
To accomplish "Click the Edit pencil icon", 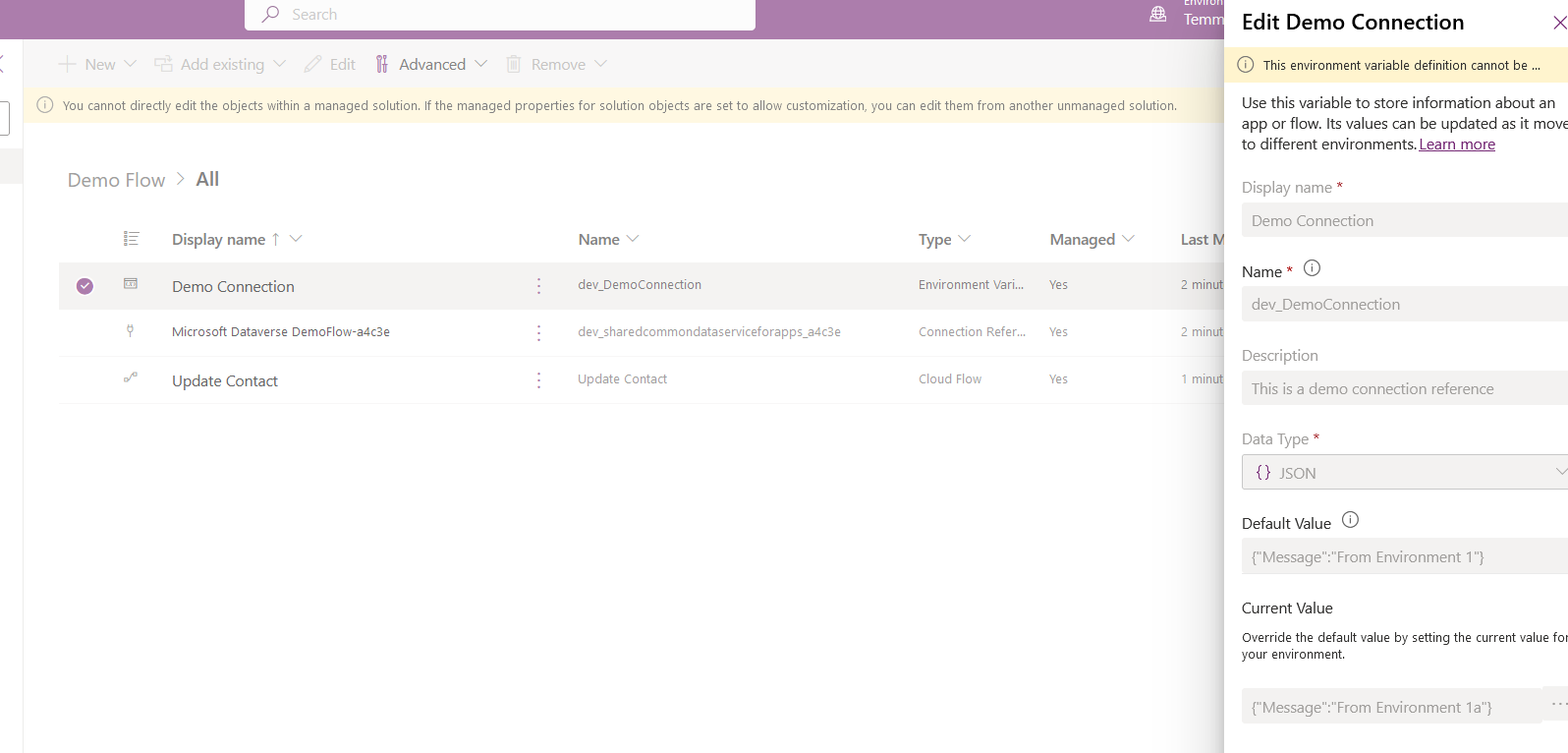I will (312, 64).
